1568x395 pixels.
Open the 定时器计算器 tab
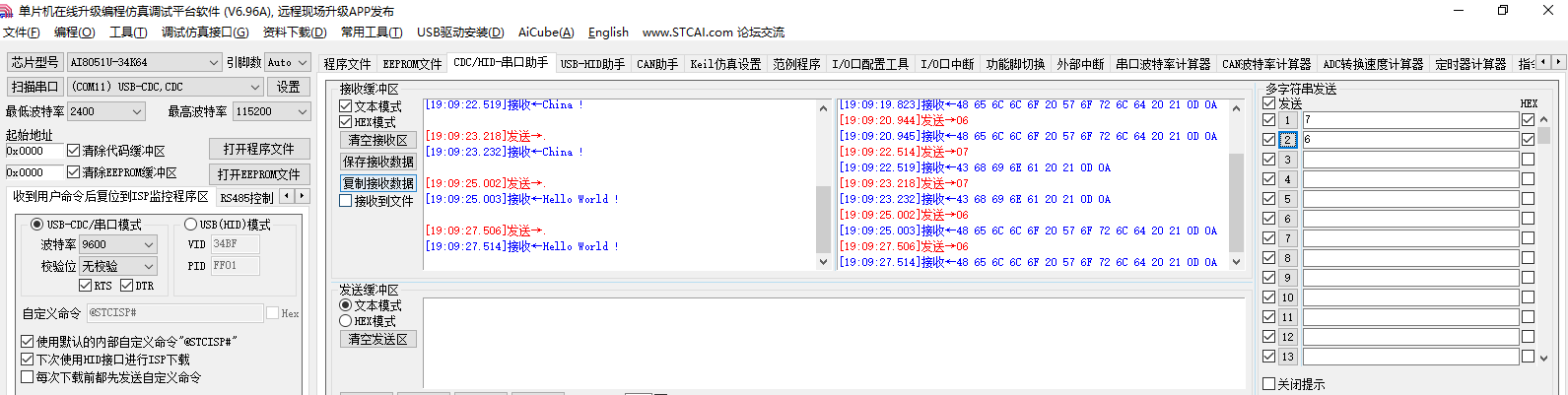click(x=1470, y=64)
